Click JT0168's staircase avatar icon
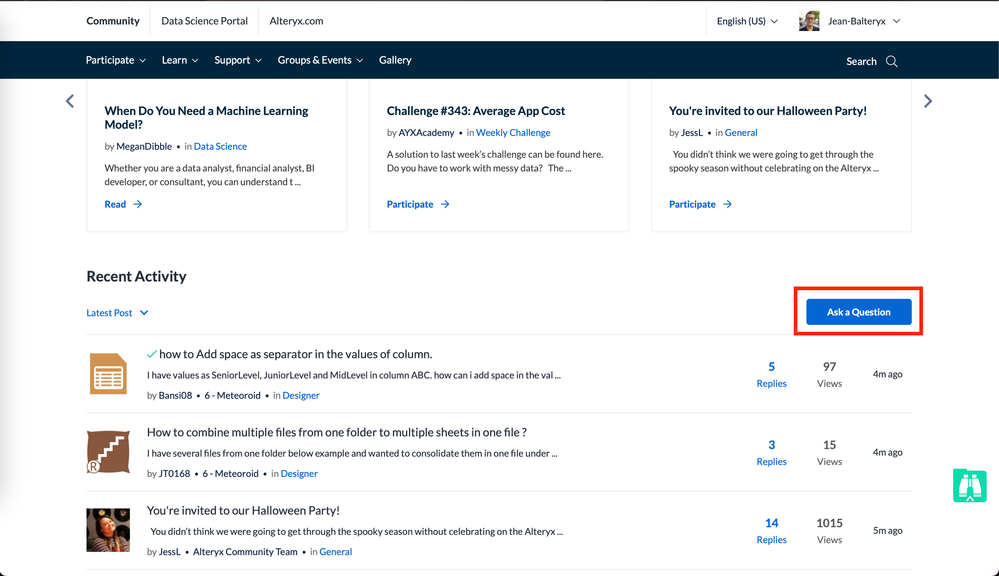 [108, 452]
